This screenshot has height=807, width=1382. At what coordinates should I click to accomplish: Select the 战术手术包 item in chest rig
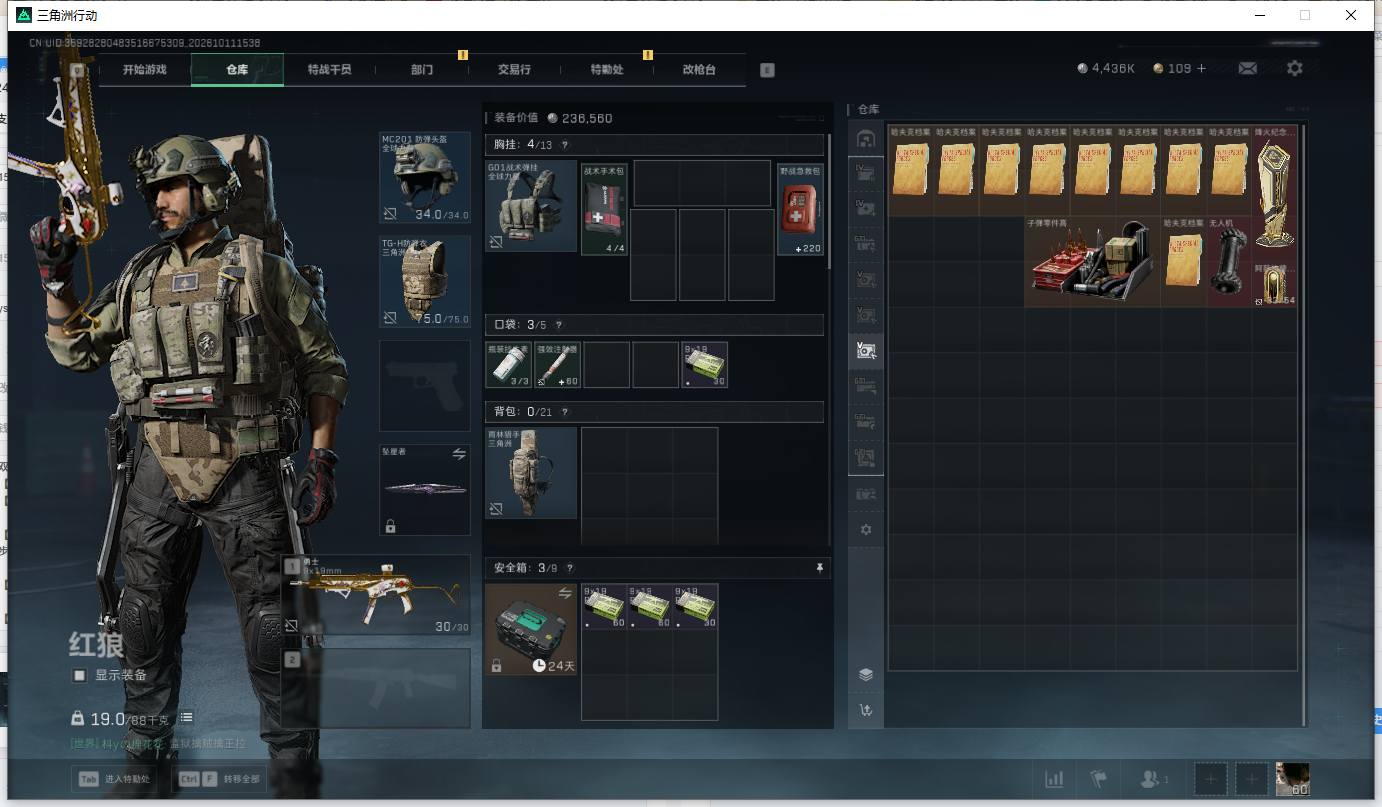point(605,209)
